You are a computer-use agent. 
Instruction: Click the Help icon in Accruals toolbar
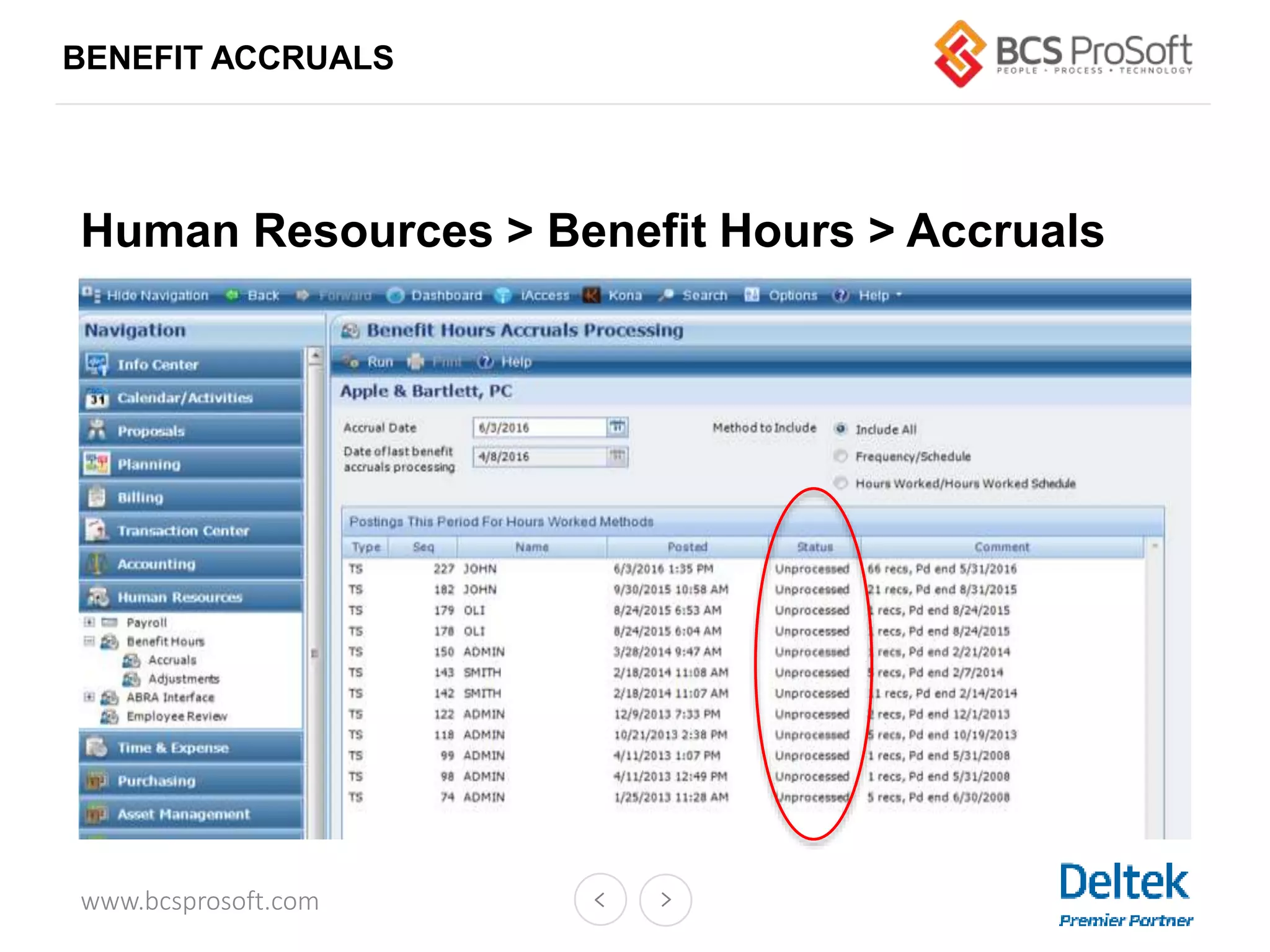(x=485, y=361)
